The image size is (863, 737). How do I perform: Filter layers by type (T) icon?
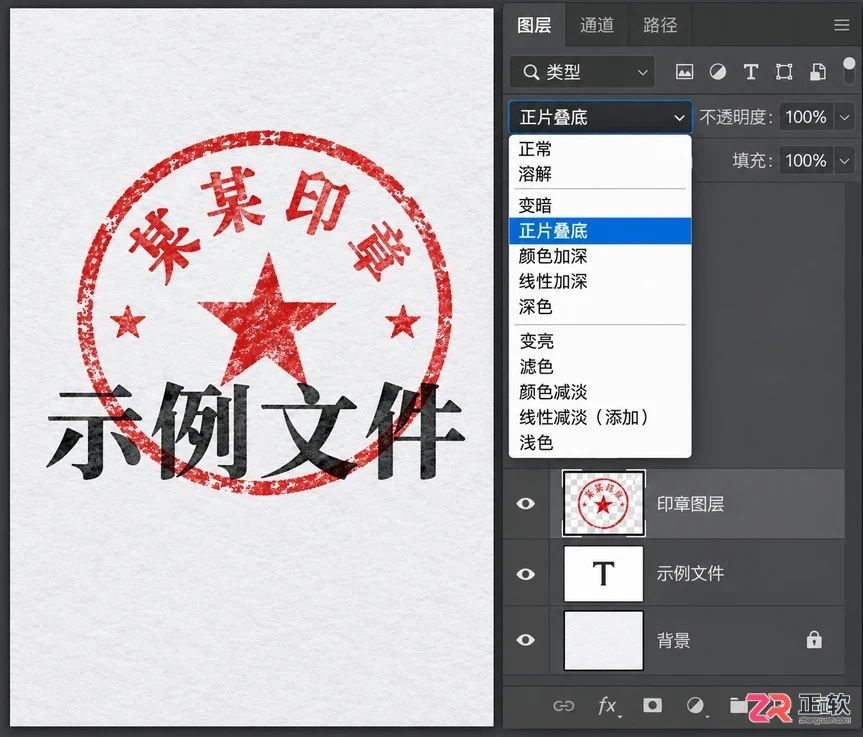(x=751, y=72)
